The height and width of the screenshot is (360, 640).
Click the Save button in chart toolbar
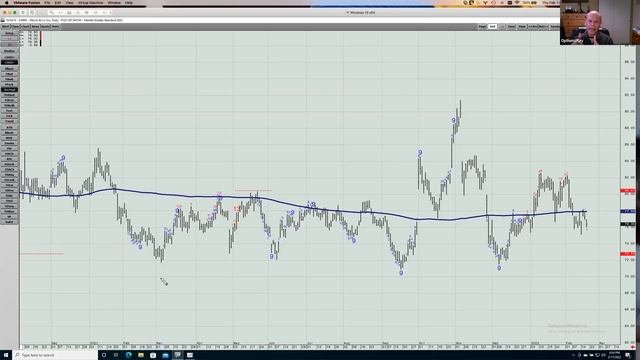pyautogui.click(x=511, y=27)
